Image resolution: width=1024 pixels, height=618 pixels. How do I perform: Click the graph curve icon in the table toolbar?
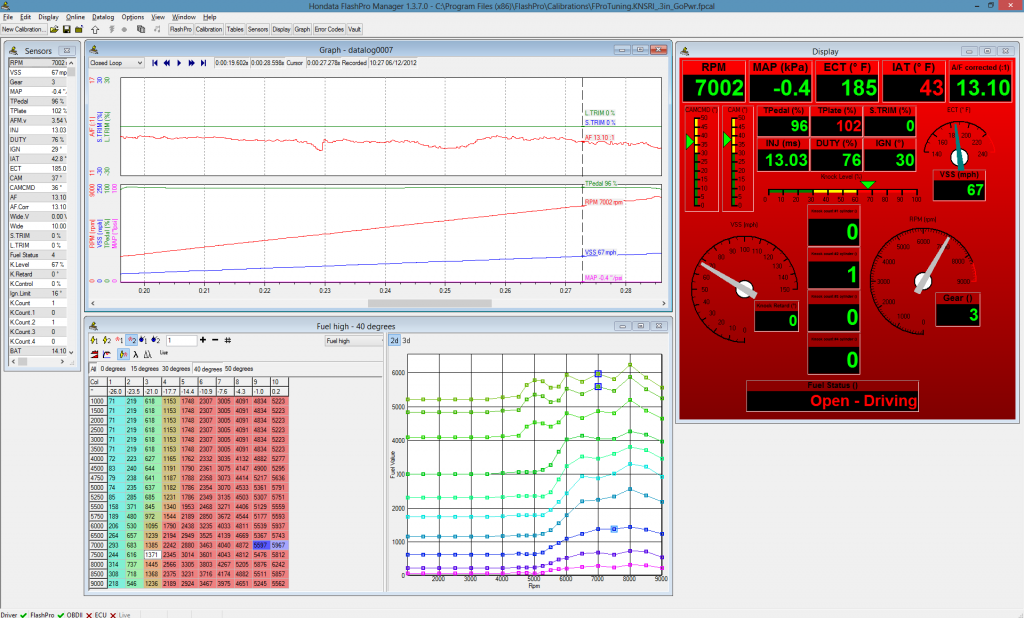coord(107,354)
